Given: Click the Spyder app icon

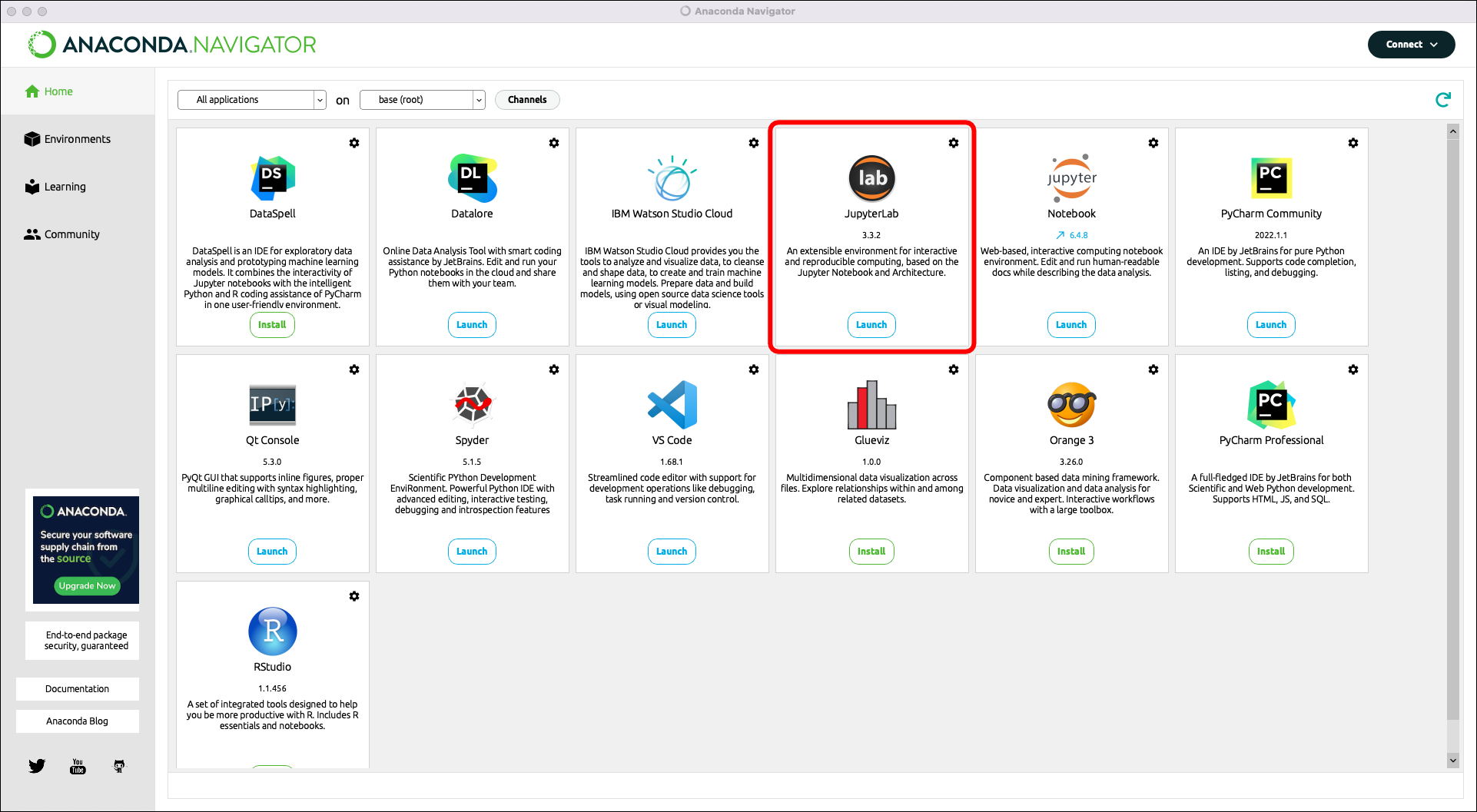Looking at the screenshot, I should click(x=473, y=404).
